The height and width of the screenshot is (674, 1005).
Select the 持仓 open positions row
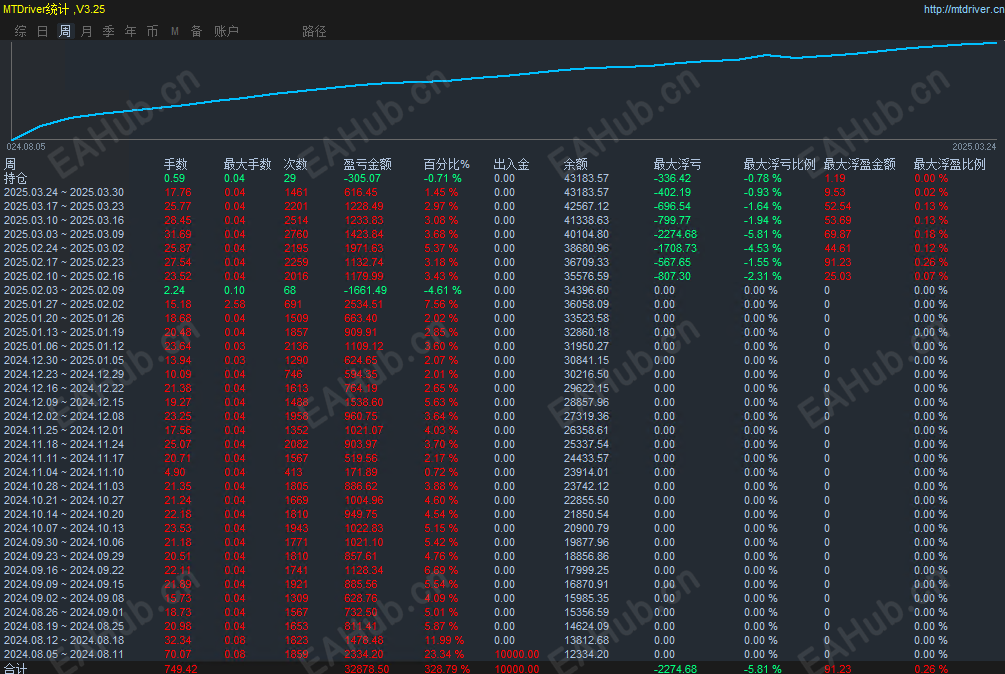pos(502,178)
